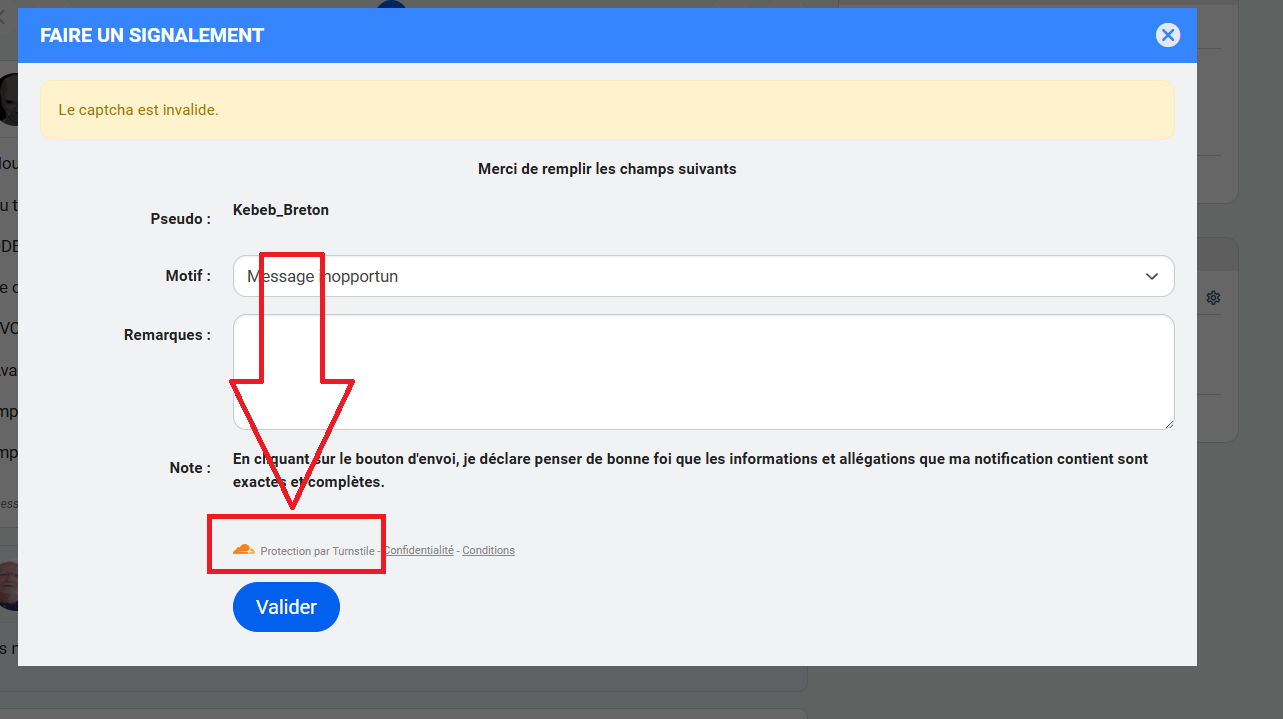Close the Faire un signalement dialog
1283x719 pixels.
1167,35
